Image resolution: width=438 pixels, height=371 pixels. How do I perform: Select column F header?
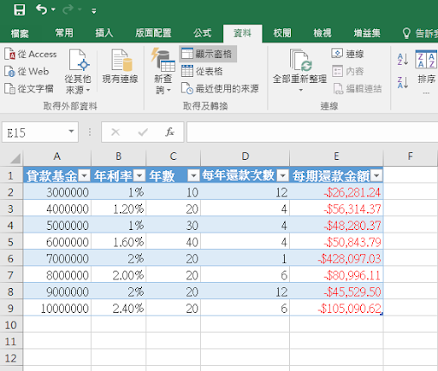[410, 157]
